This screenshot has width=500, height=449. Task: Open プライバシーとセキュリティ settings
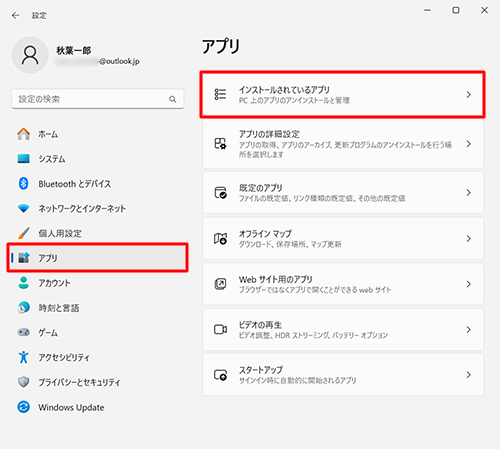click(x=97, y=382)
